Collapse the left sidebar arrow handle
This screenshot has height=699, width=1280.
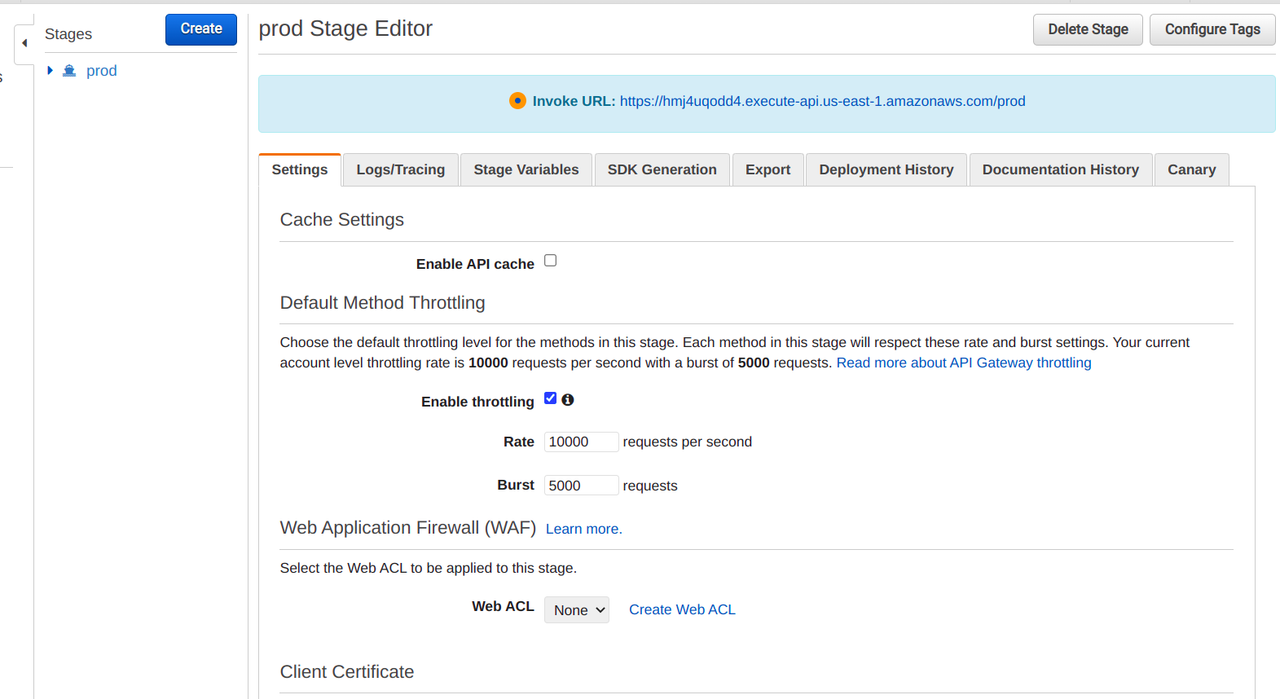click(x=24, y=43)
